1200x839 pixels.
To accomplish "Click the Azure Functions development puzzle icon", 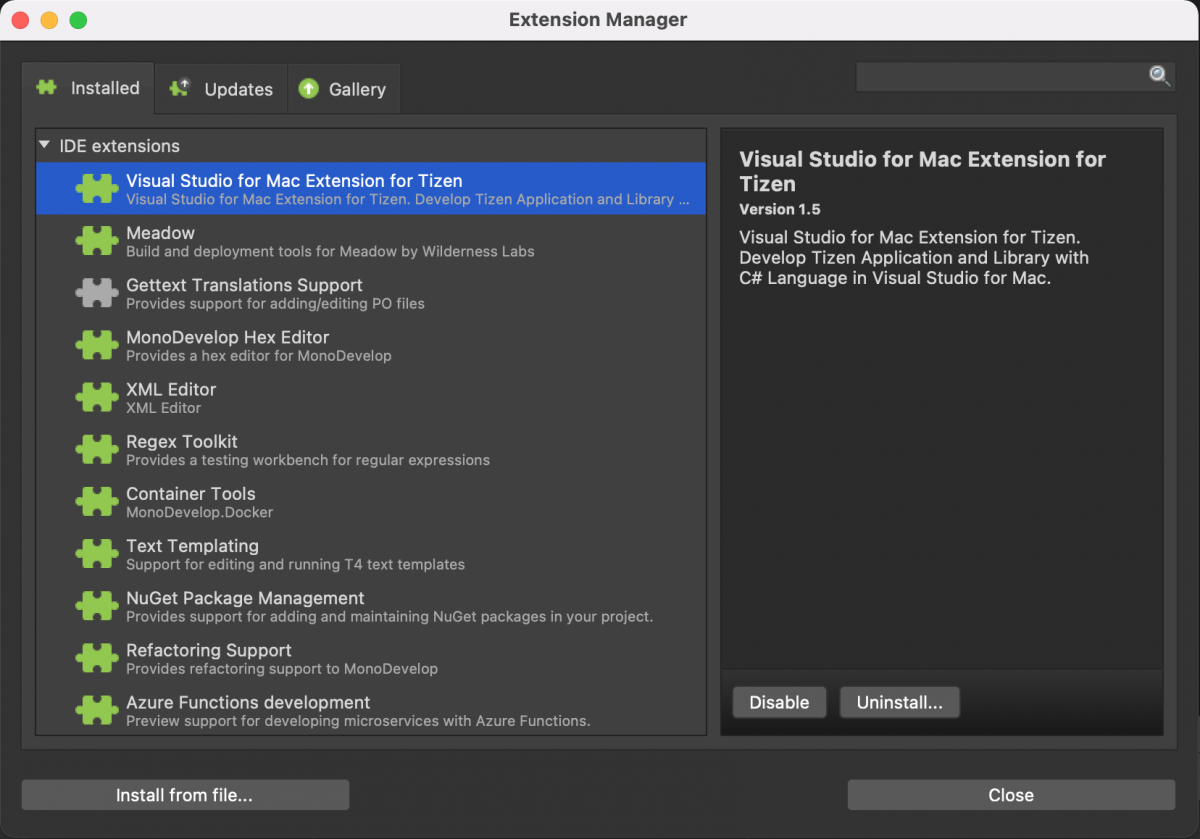I will [x=97, y=710].
